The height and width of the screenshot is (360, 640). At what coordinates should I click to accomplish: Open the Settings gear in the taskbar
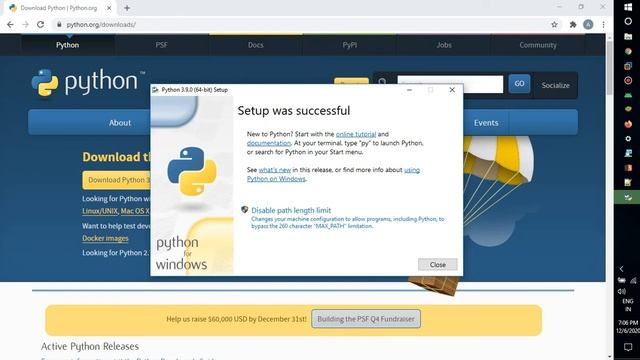pos(628,139)
